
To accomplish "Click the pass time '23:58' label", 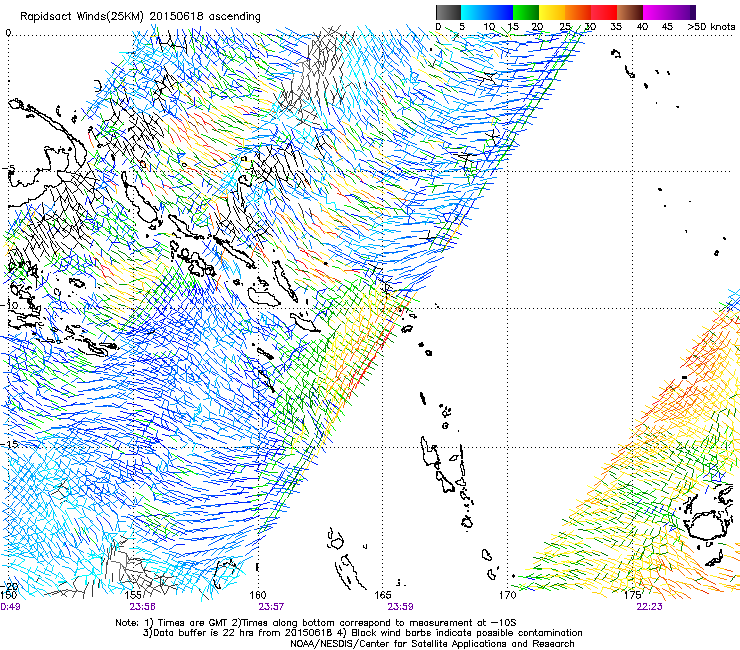I will [x=143, y=607].
